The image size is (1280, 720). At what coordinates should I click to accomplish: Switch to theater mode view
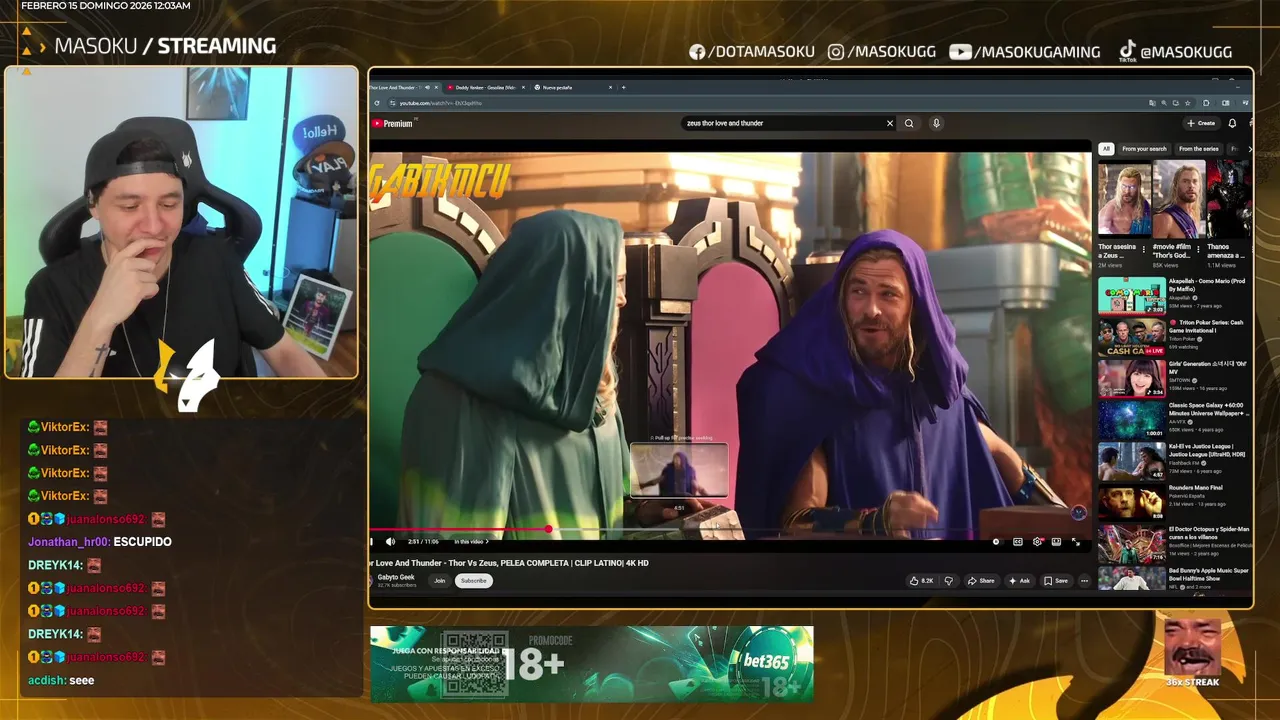point(1056,542)
